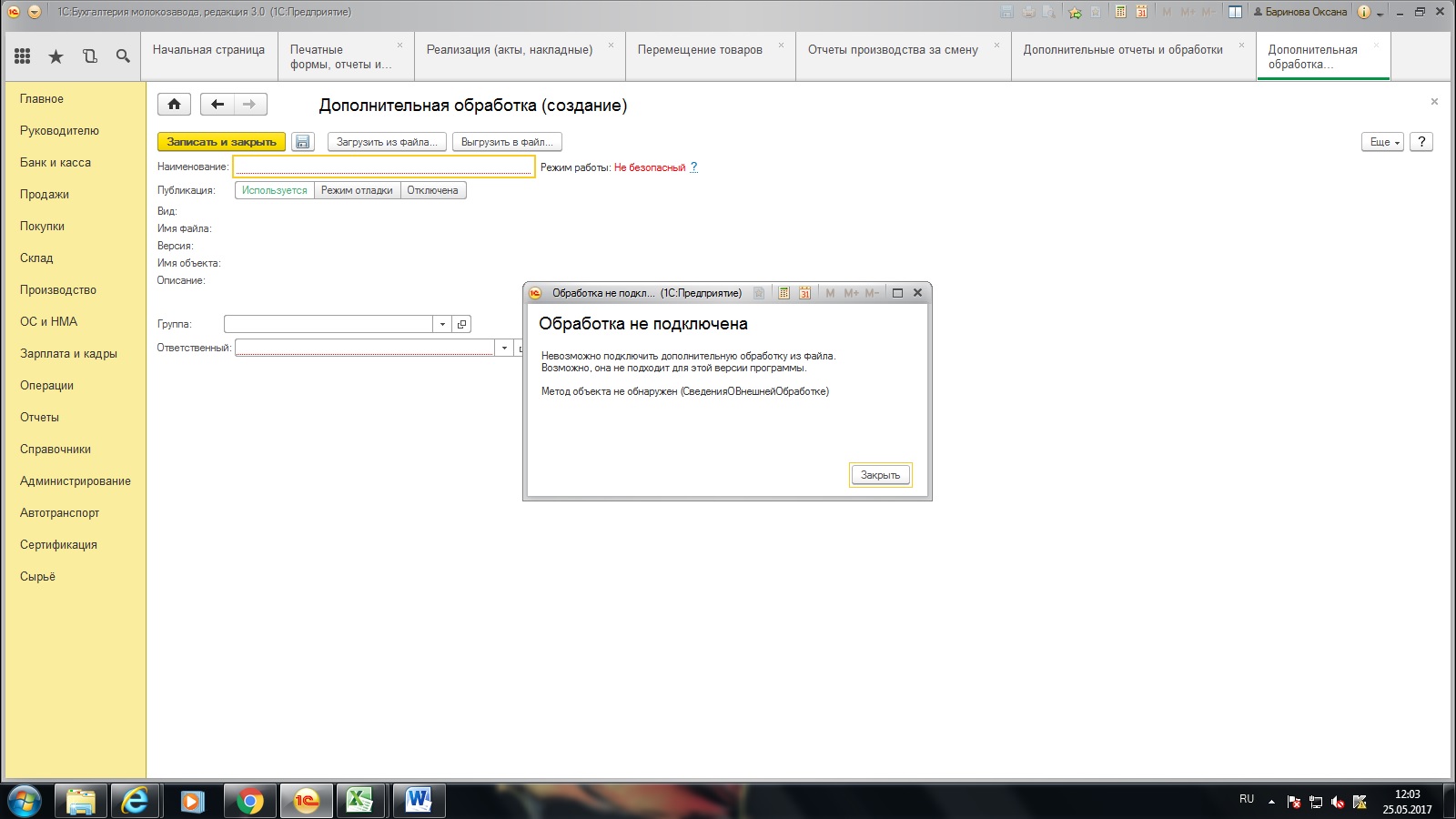Open the Банк и касса section
1456x819 pixels.
pos(56,162)
